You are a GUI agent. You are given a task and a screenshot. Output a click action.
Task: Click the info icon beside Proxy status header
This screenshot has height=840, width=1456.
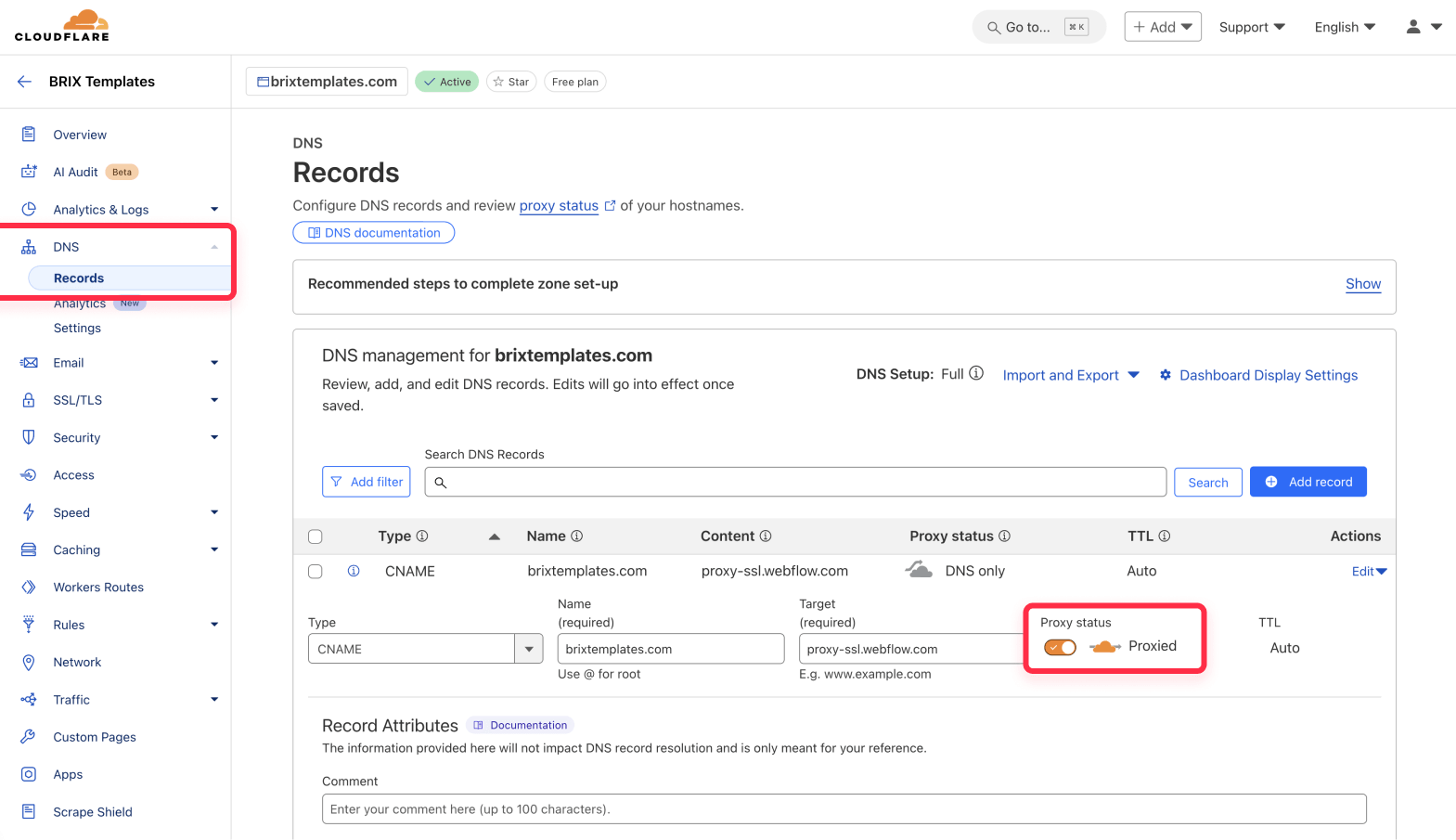pos(1004,536)
